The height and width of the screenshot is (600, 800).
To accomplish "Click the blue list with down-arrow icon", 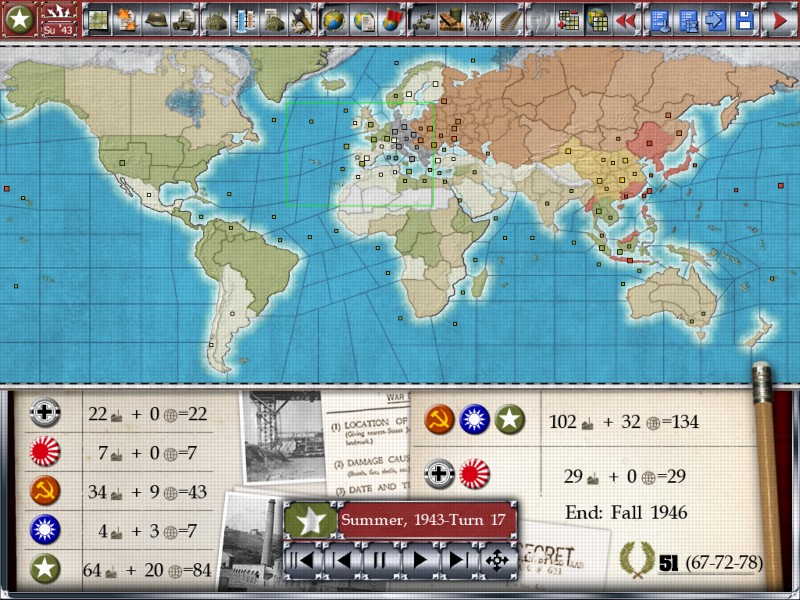I will pyautogui.click(x=660, y=20).
